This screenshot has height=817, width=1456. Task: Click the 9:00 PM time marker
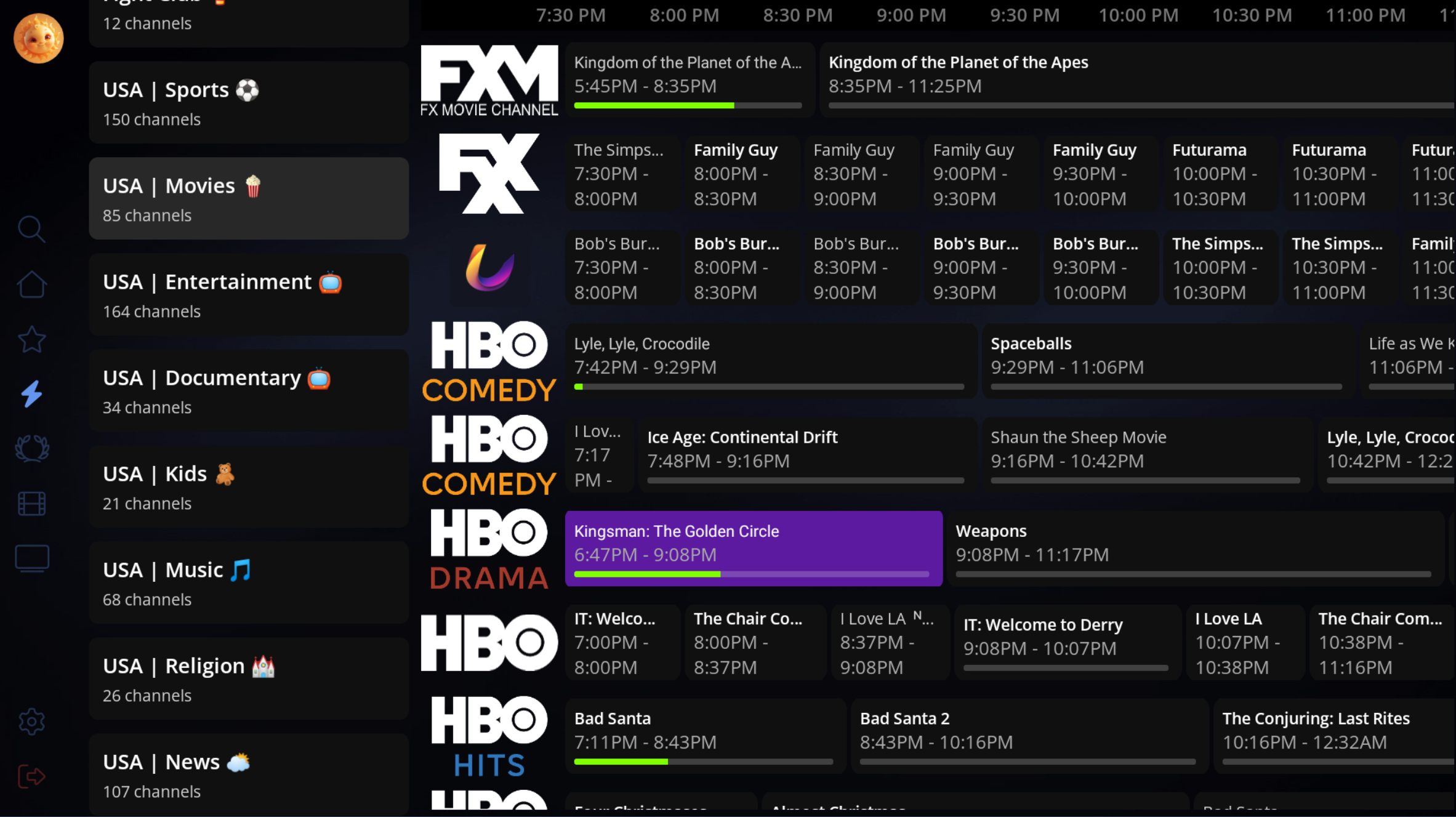[x=911, y=15]
